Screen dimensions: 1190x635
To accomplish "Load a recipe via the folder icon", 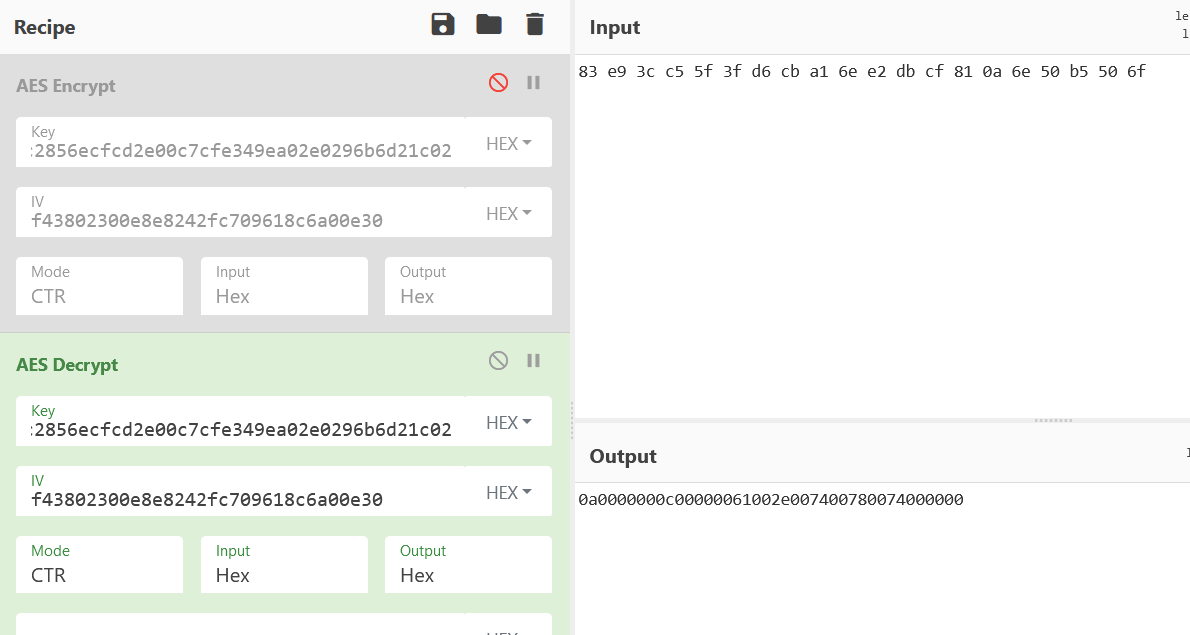I will tap(489, 24).
